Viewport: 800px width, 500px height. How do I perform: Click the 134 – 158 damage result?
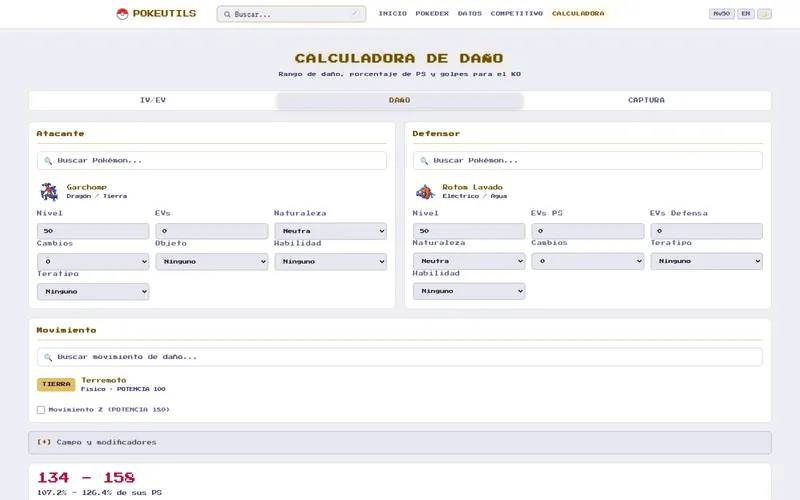86,478
